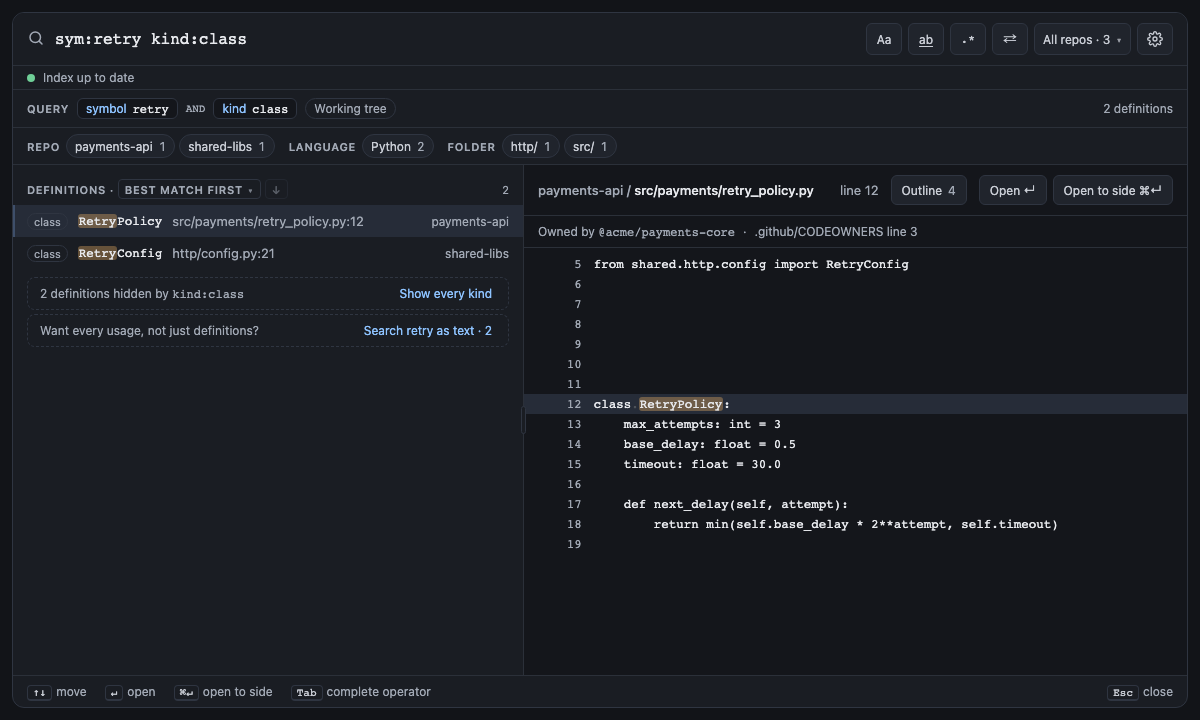Filter by payments-api repo chip

coord(121,147)
